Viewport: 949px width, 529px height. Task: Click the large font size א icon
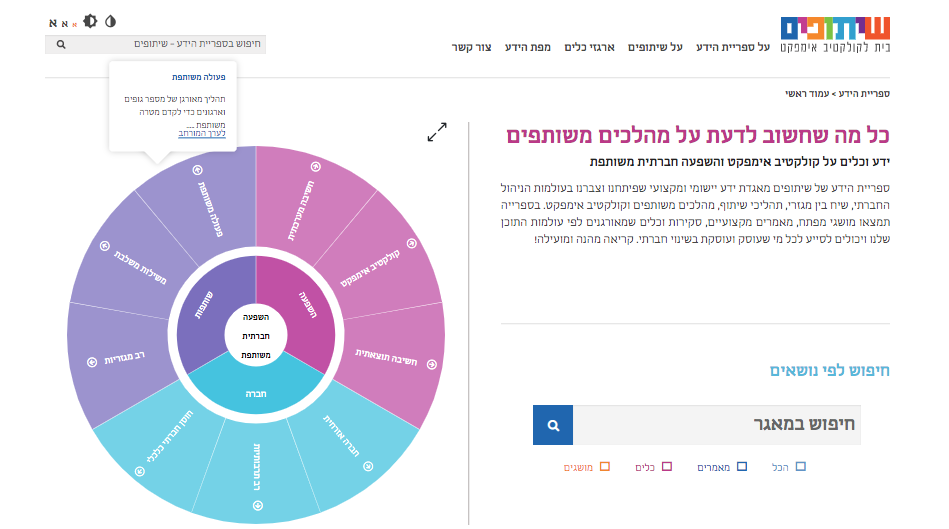[x=53, y=23]
